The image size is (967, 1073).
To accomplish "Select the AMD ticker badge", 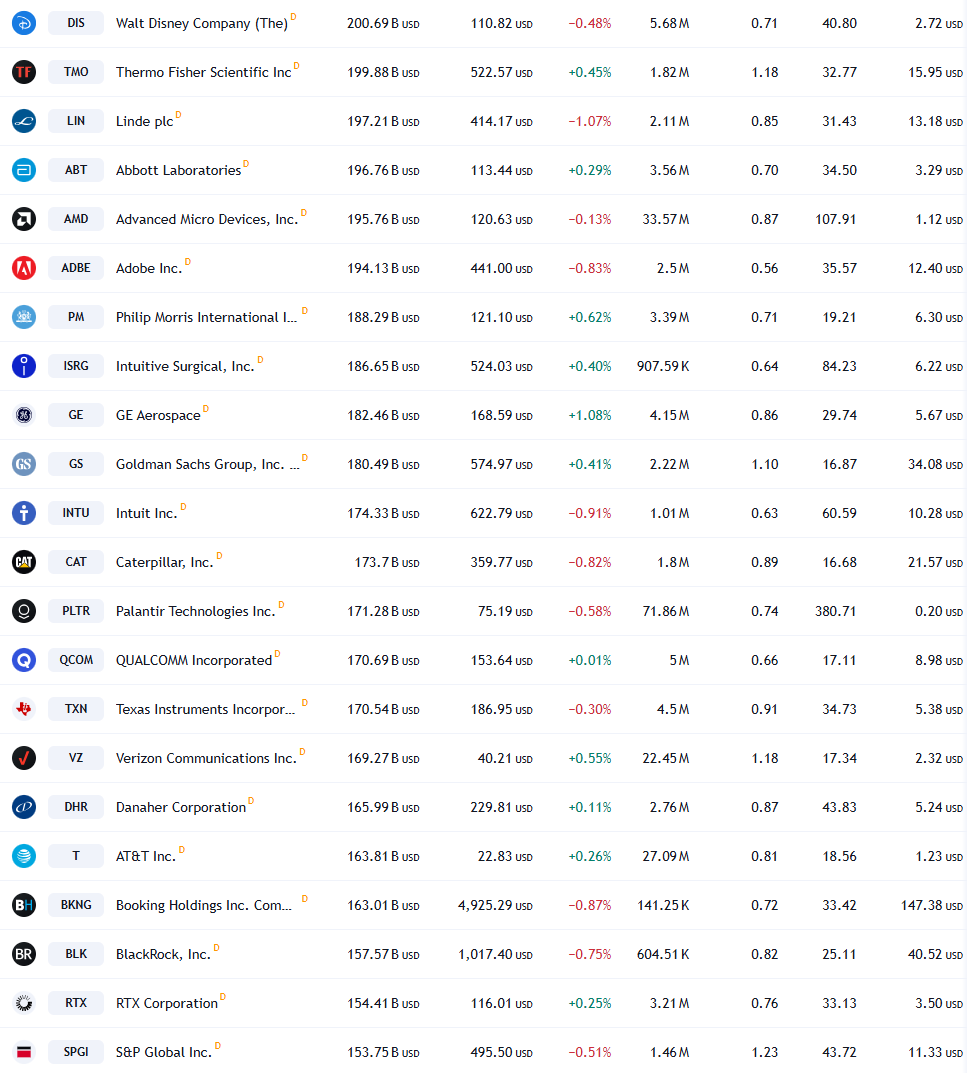I will pos(76,219).
